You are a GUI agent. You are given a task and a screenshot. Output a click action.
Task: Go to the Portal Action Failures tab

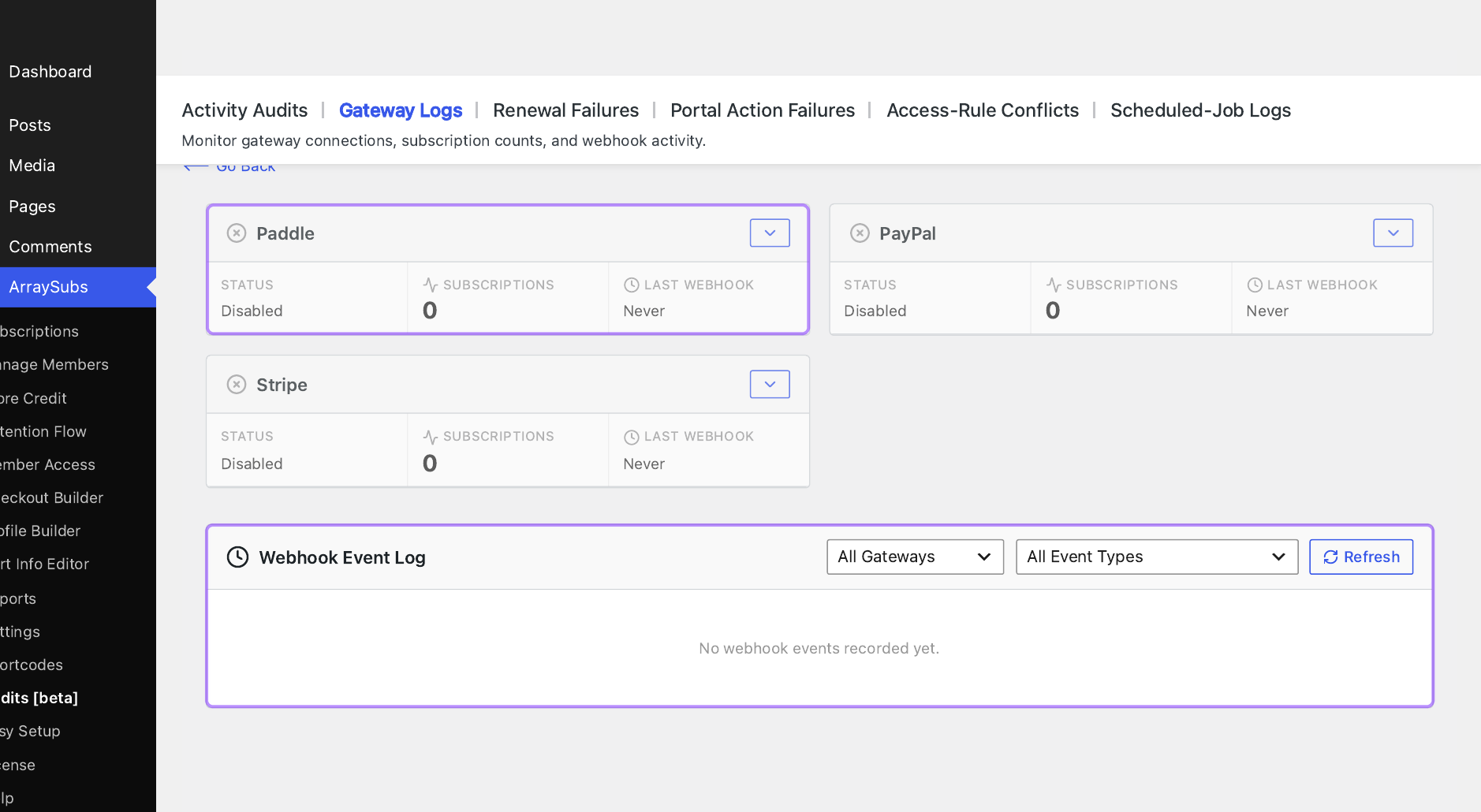(x=763, y=110)
